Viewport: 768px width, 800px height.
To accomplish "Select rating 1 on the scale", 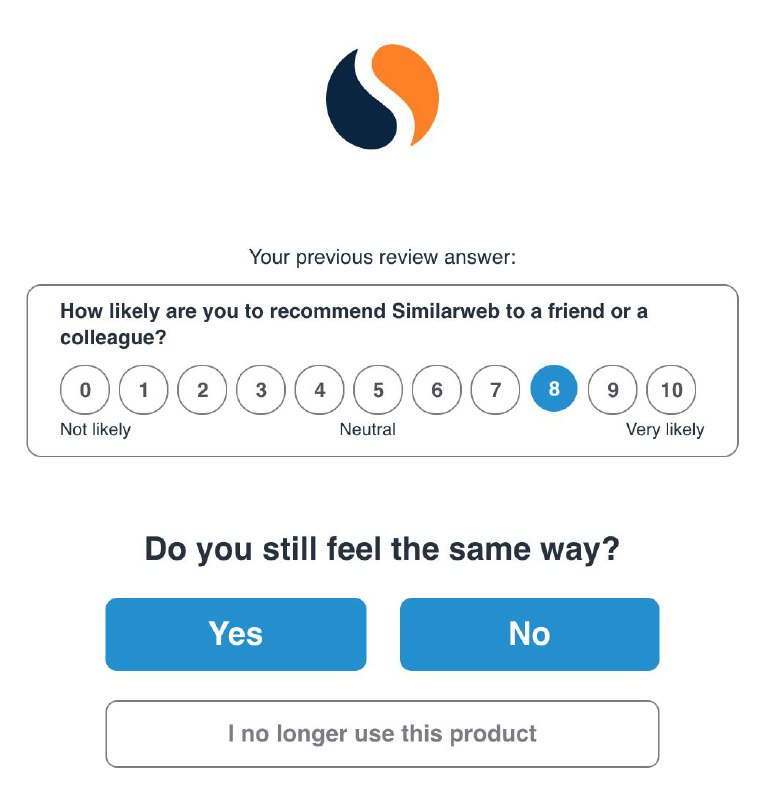I will pos(144,390).
